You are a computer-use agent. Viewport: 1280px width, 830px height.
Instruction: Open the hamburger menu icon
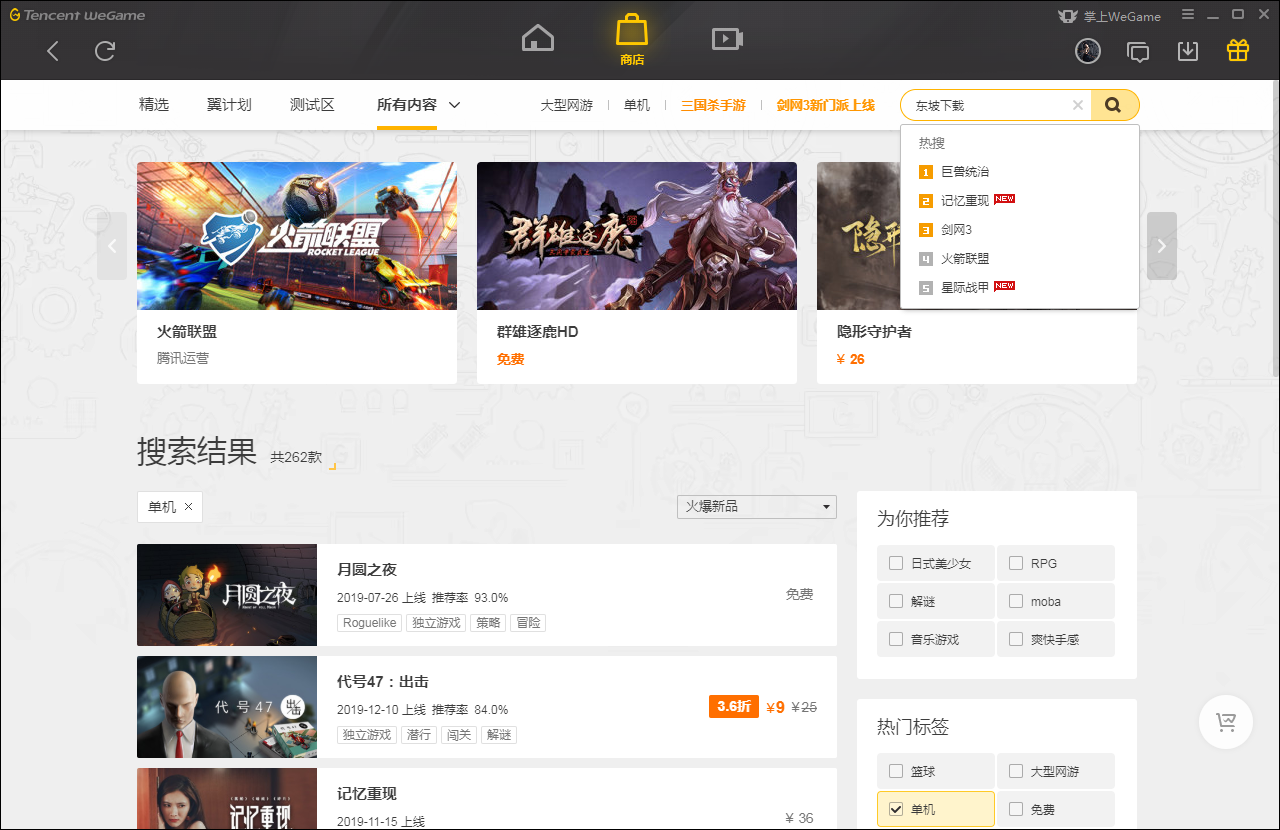click(x=1188, y=15)
